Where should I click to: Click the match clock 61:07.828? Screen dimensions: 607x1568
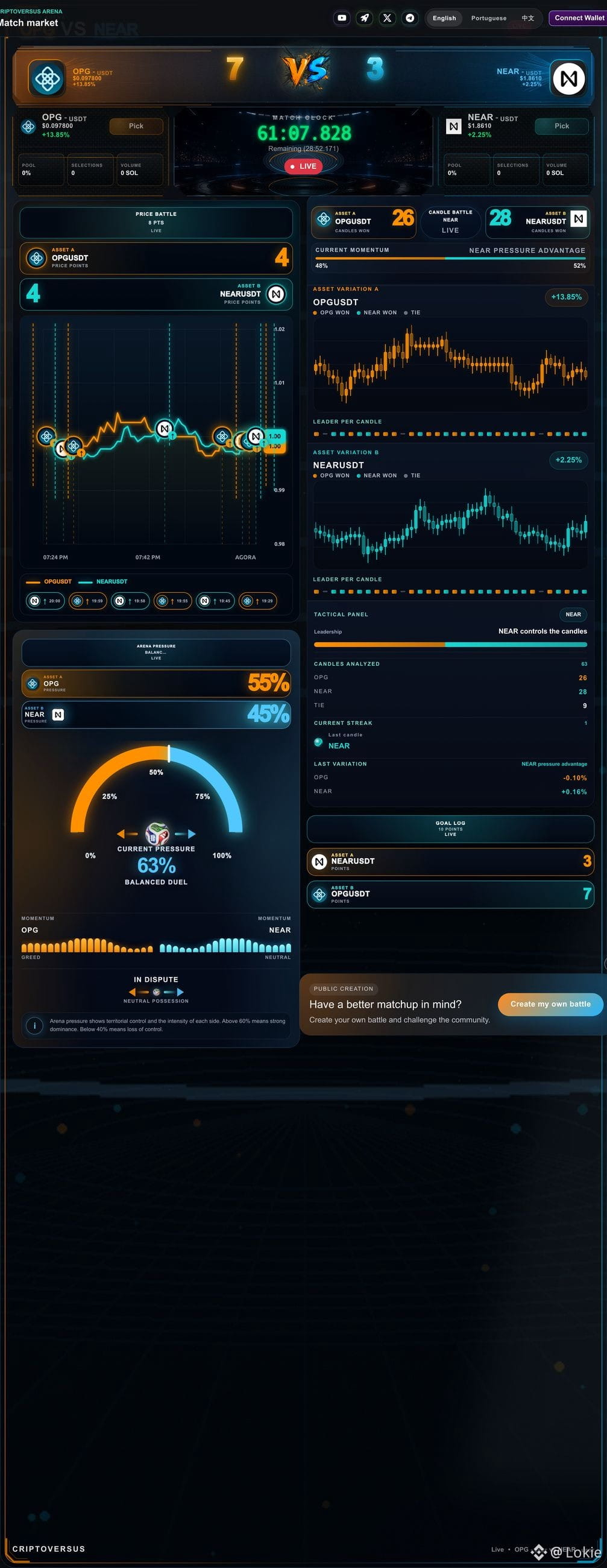click(304, 133)
